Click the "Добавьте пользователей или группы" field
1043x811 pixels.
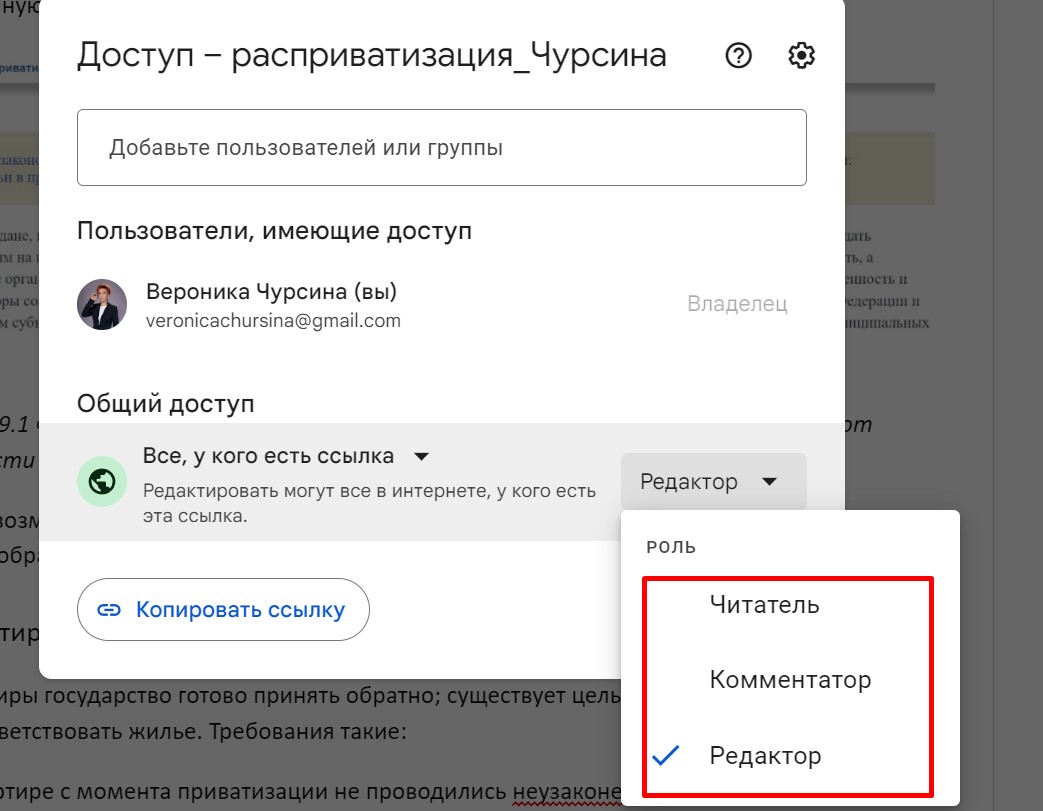441,148
